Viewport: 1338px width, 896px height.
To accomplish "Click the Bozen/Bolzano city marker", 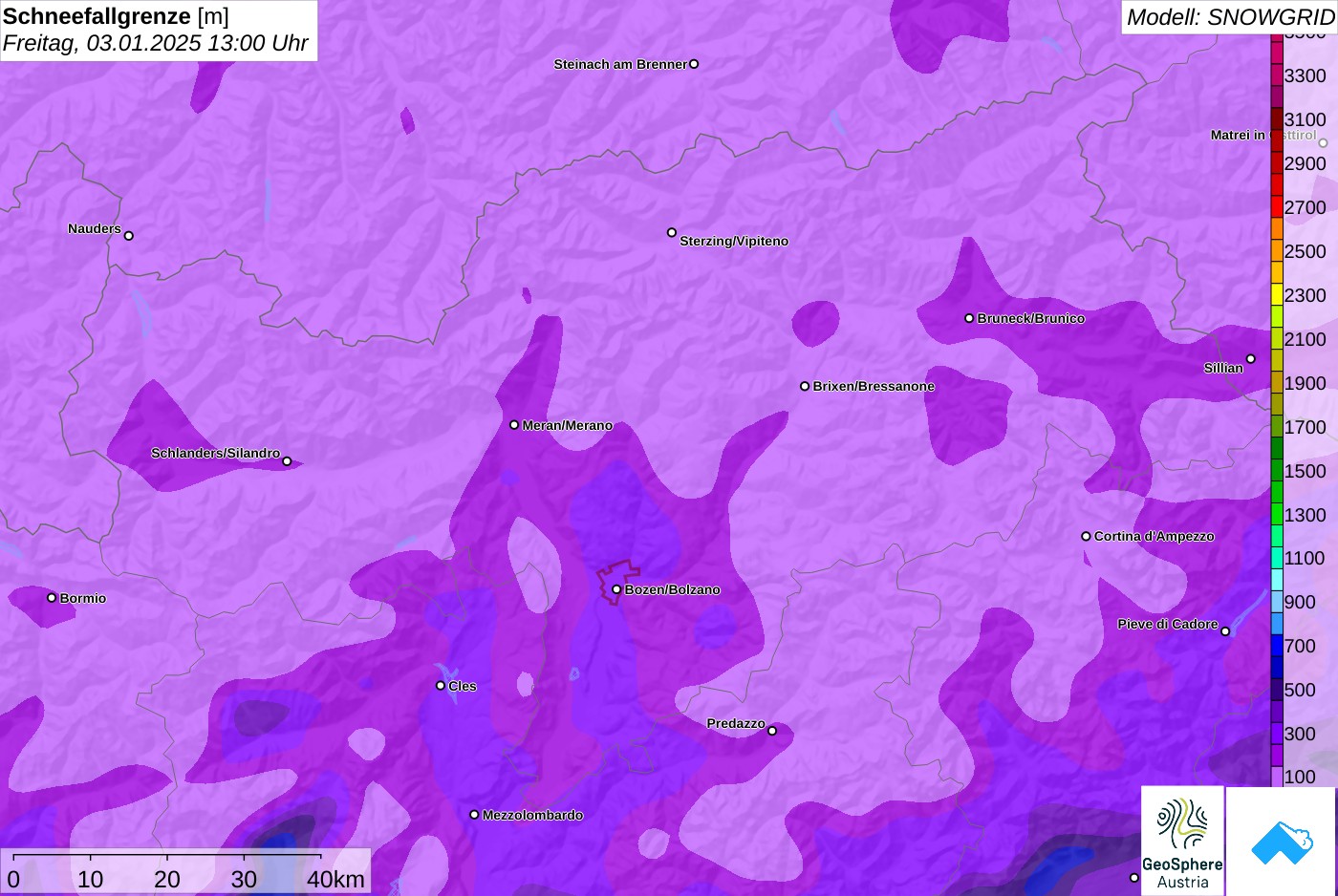I will tap(616, 589).
